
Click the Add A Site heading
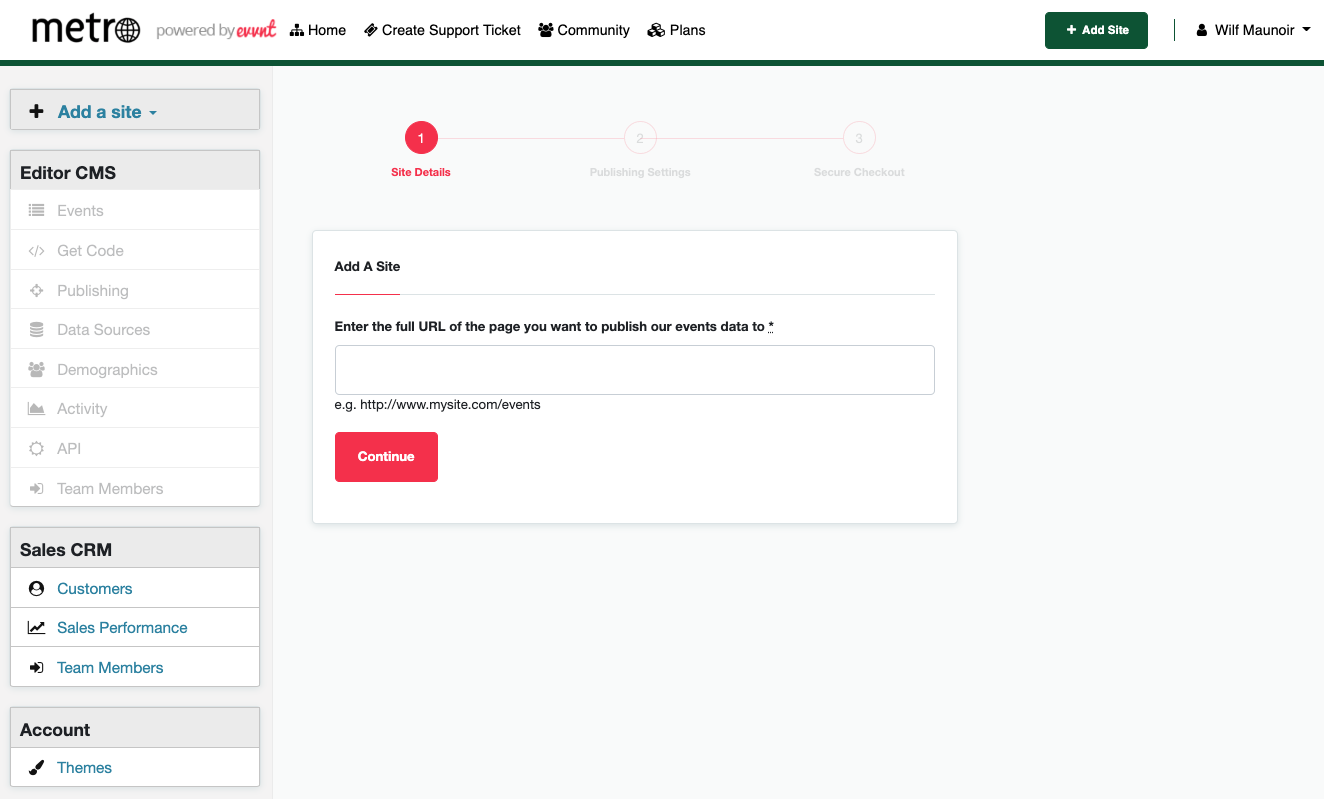point(367,267)
